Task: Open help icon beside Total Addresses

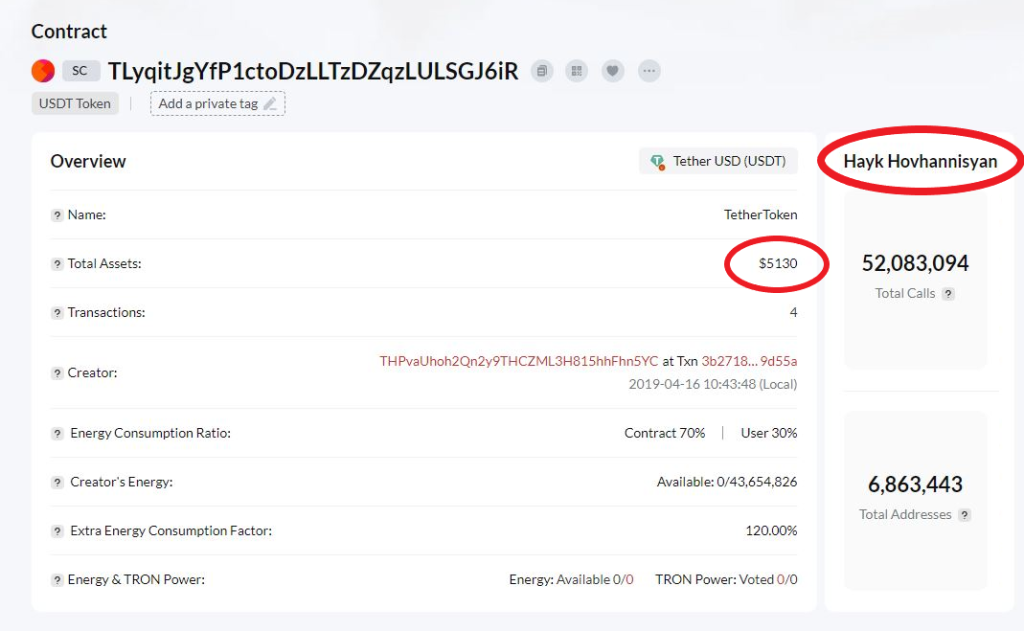Action: [x=965, y=515]
